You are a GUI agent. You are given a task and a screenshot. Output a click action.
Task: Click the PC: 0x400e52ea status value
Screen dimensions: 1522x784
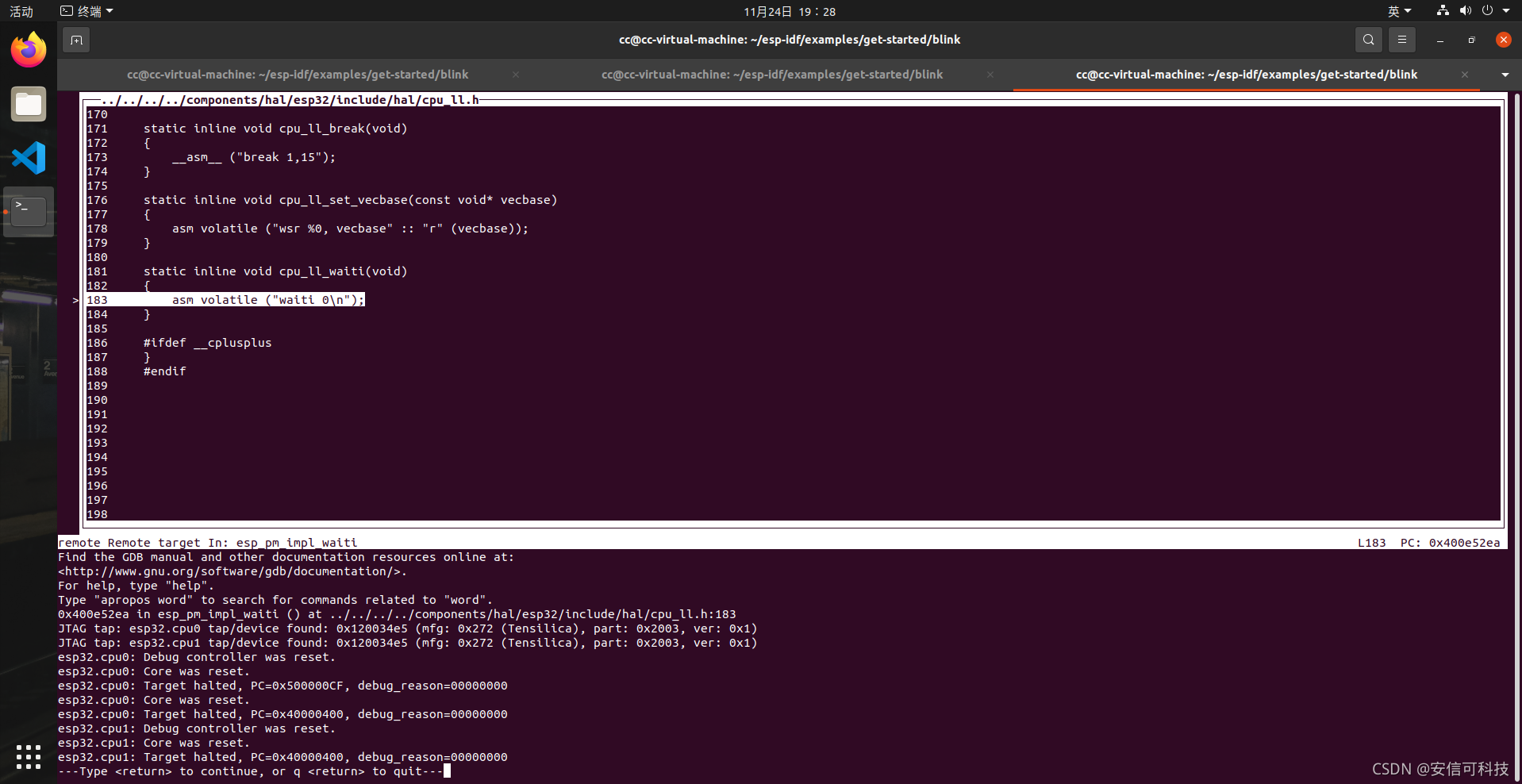[x=1450, y=543]
